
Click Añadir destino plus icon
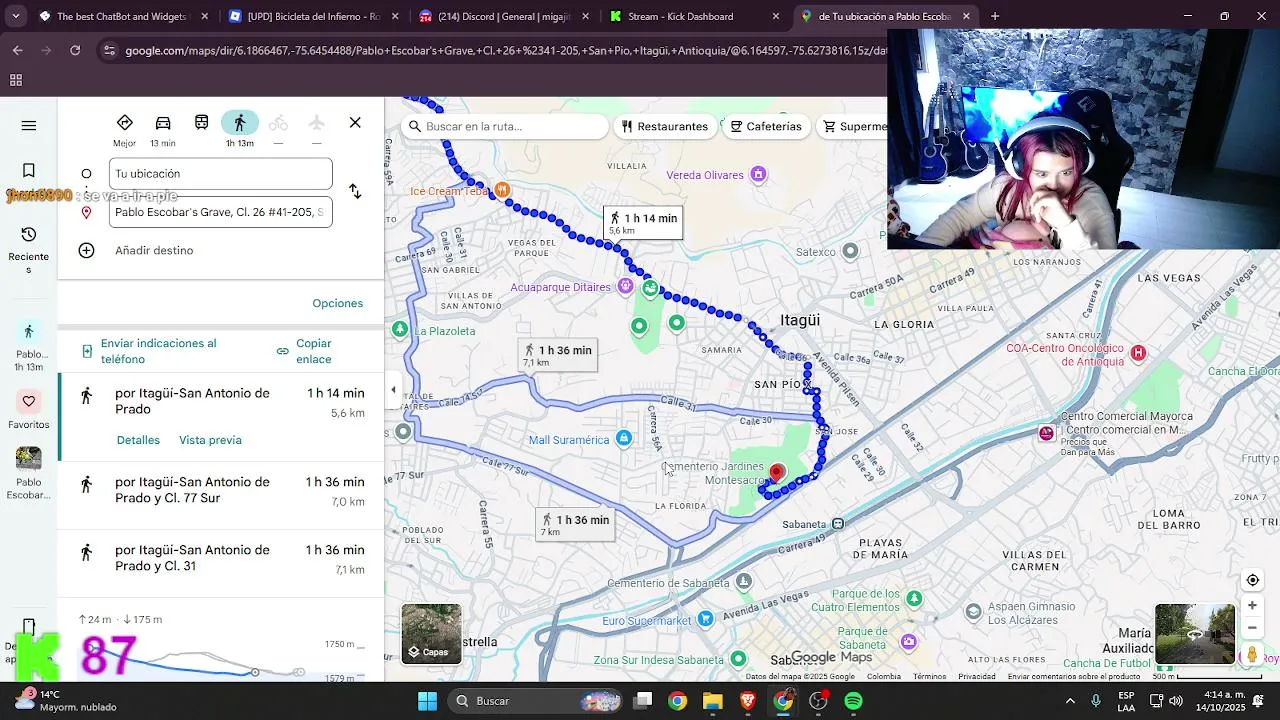coord(87,250)
